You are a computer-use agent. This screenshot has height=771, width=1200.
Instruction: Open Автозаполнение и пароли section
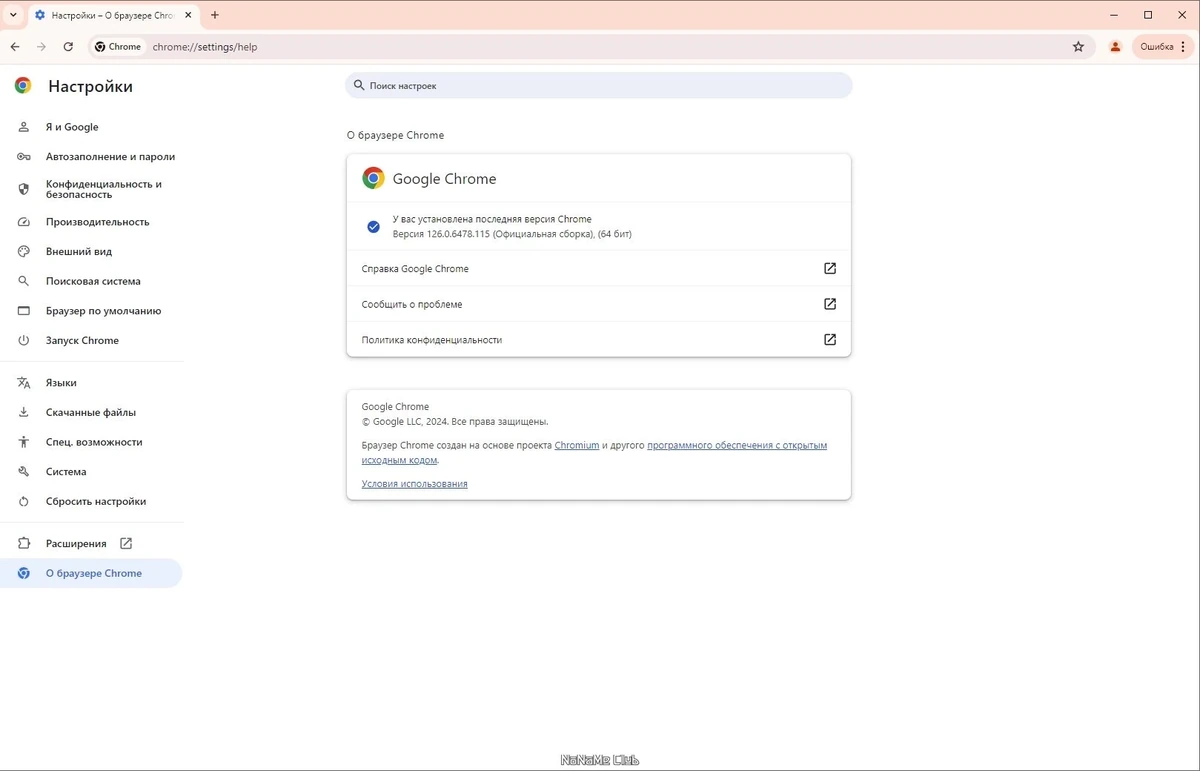[x=91, y=157]
